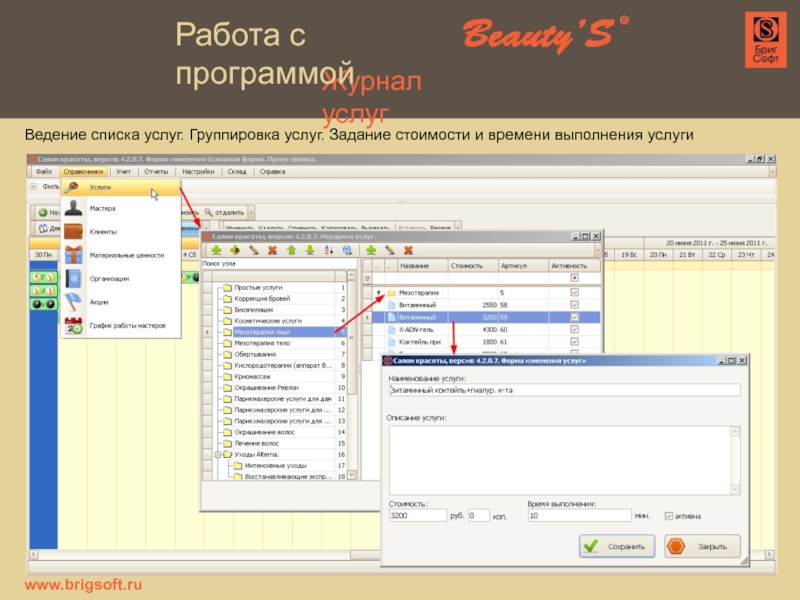Open the Склад menu
Screen dimensions: 800x600
pos(237,172)
